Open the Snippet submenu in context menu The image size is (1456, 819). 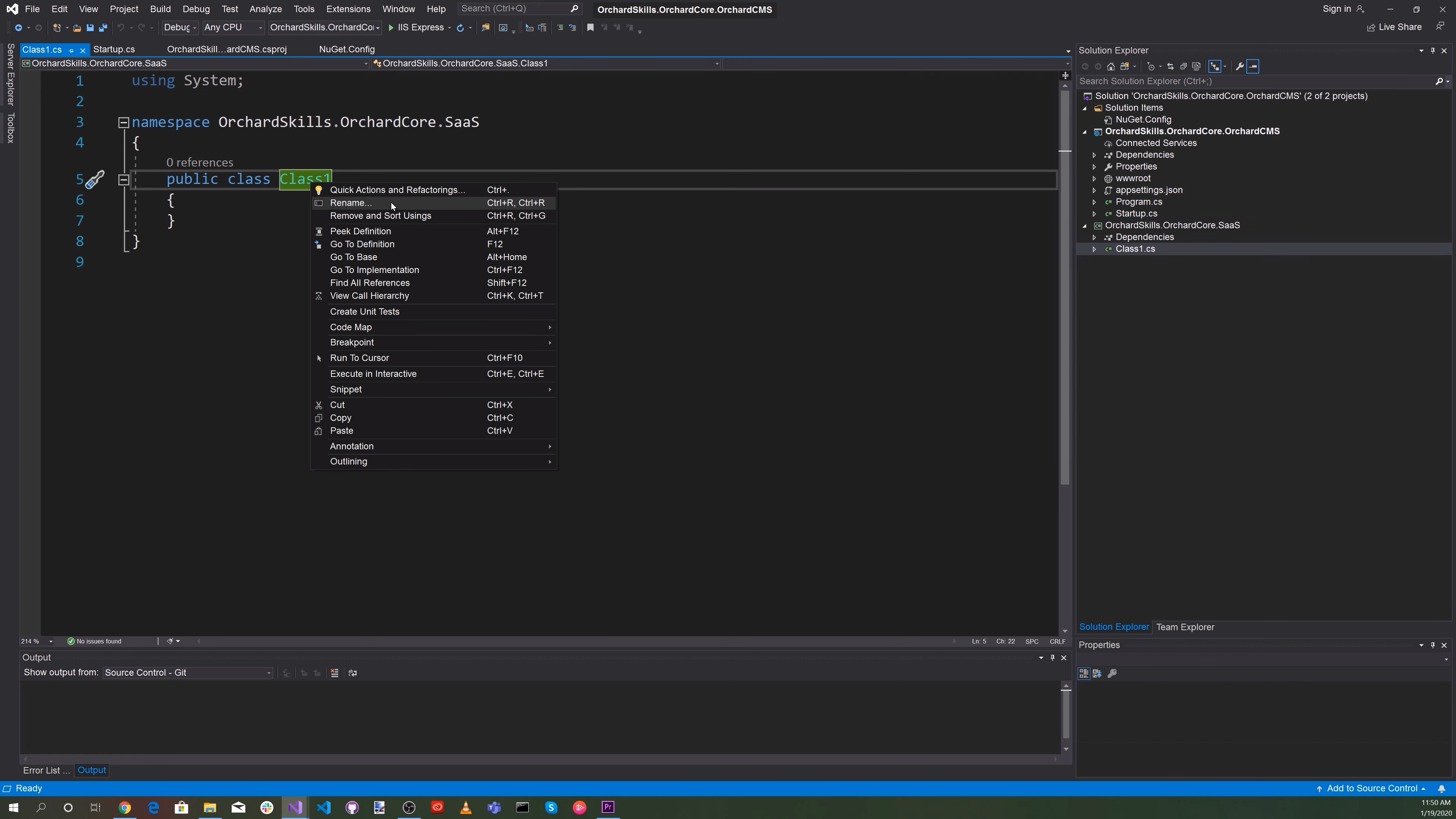click(433, 389)
